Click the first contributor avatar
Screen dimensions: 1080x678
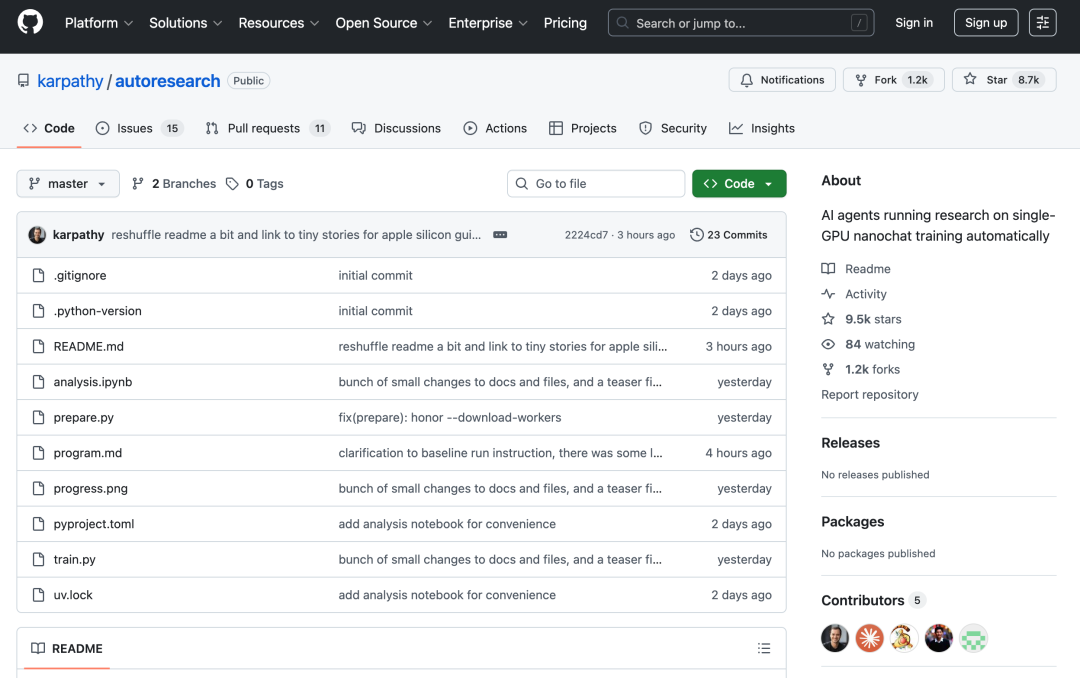[835, 638]
